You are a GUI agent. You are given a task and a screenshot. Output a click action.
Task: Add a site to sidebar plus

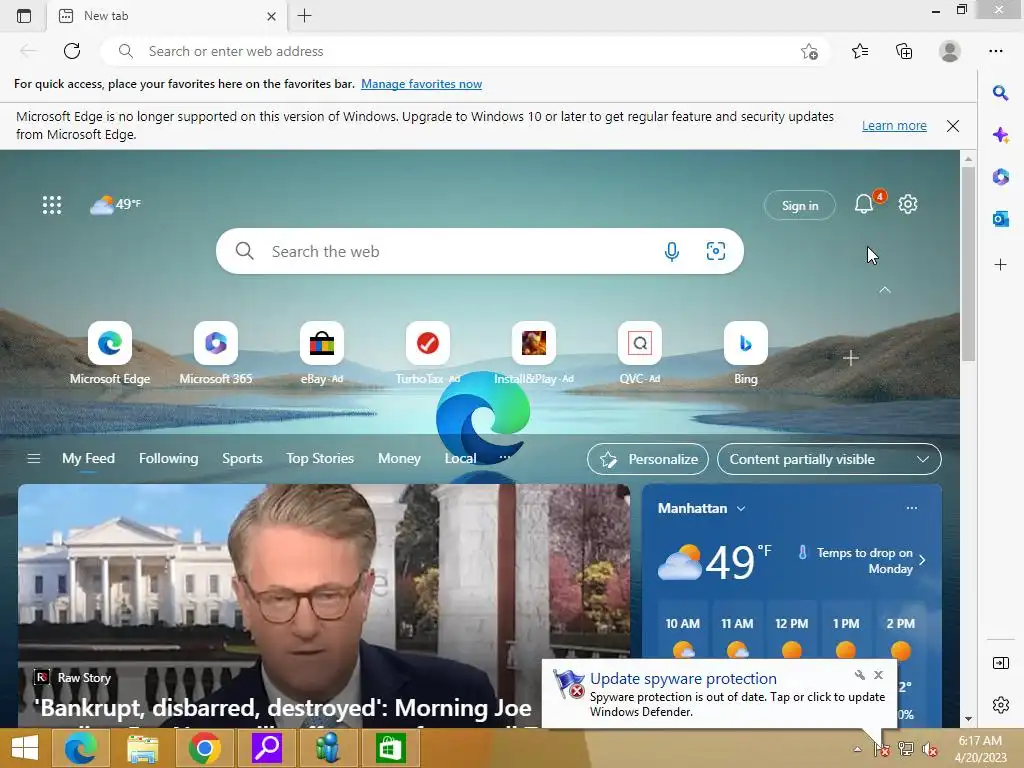pyautogui.click(x=1000, y=264)
